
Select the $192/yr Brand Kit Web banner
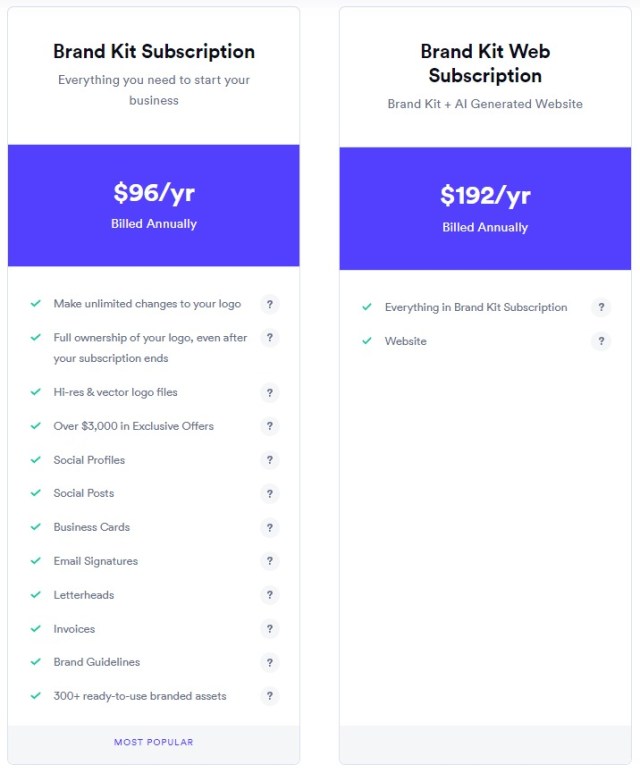point(485,208)
